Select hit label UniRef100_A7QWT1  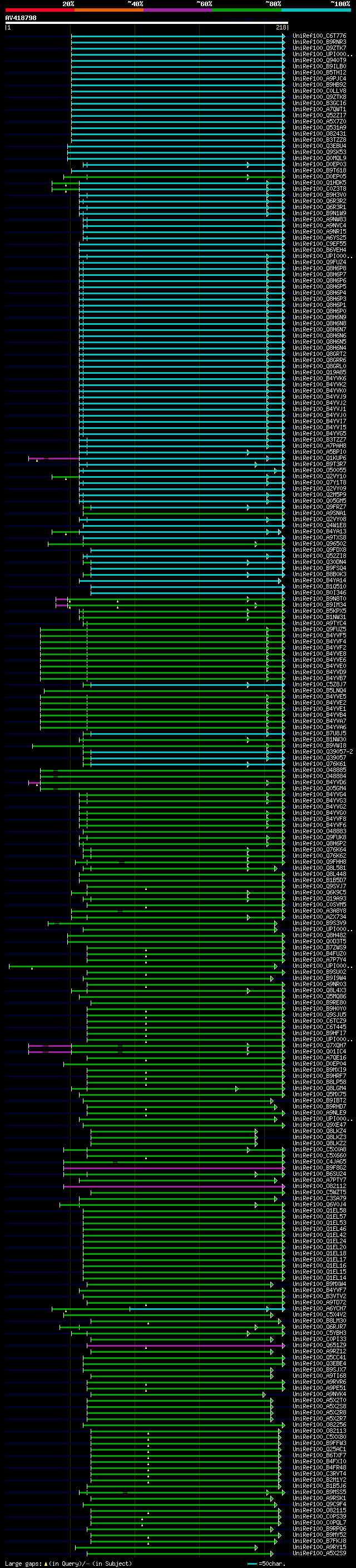319,109
